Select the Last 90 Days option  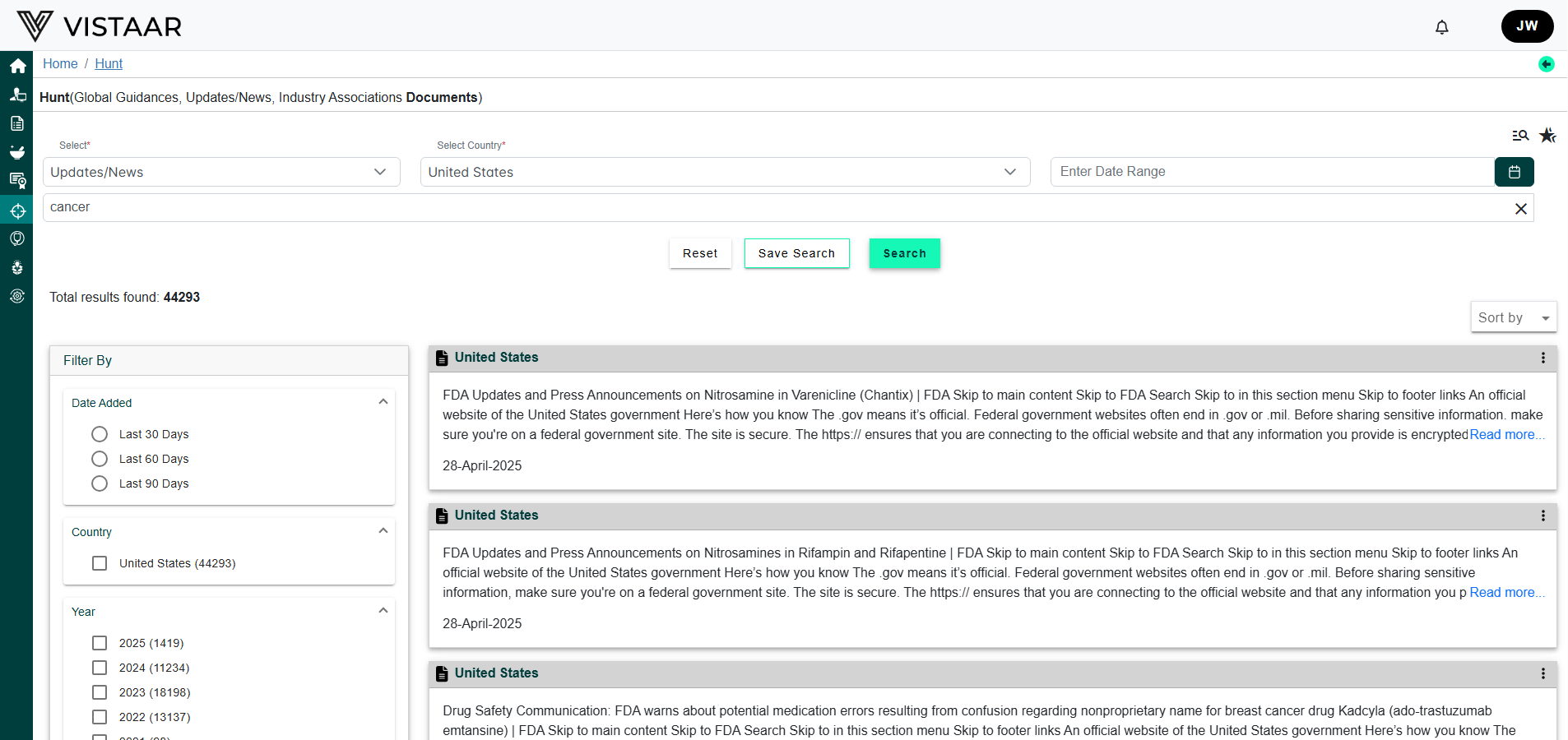pyautogui.click(x=100, y=483)
